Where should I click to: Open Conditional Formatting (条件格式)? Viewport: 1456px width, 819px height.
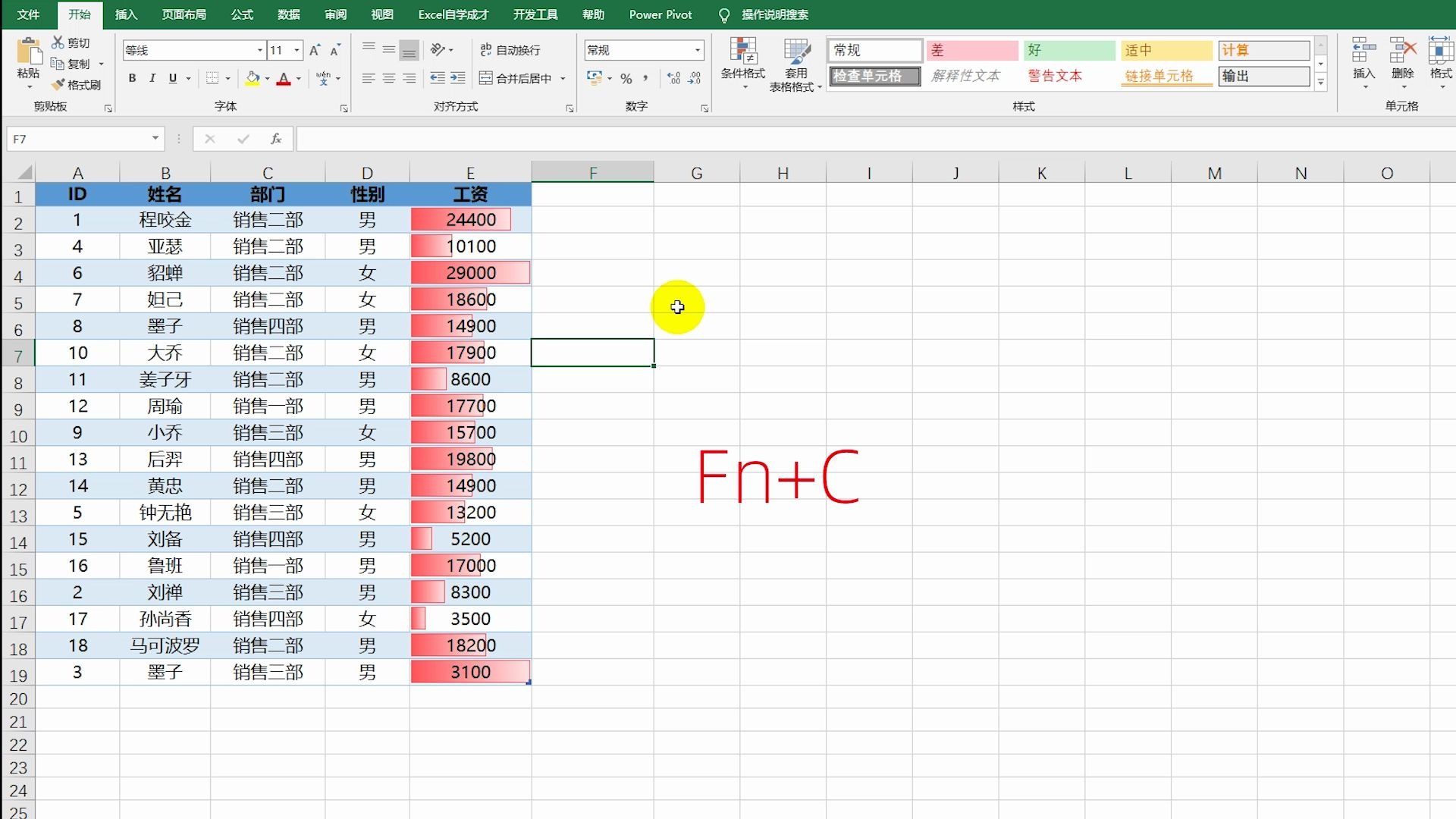pos(743,64)
